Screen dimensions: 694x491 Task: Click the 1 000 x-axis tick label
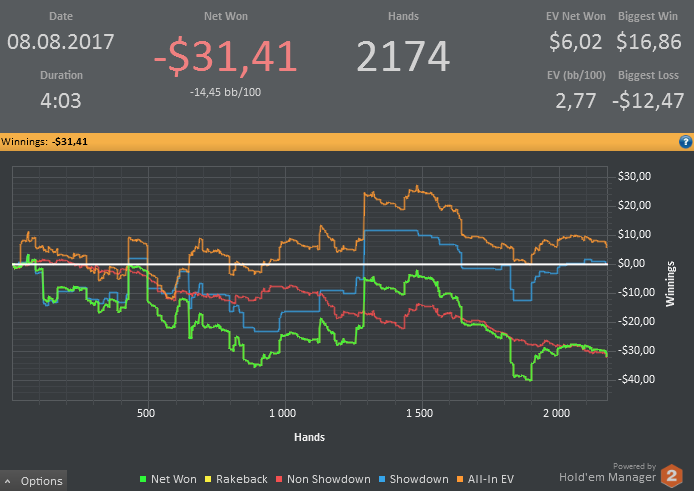pyautogui.click(x=282, y=414)
